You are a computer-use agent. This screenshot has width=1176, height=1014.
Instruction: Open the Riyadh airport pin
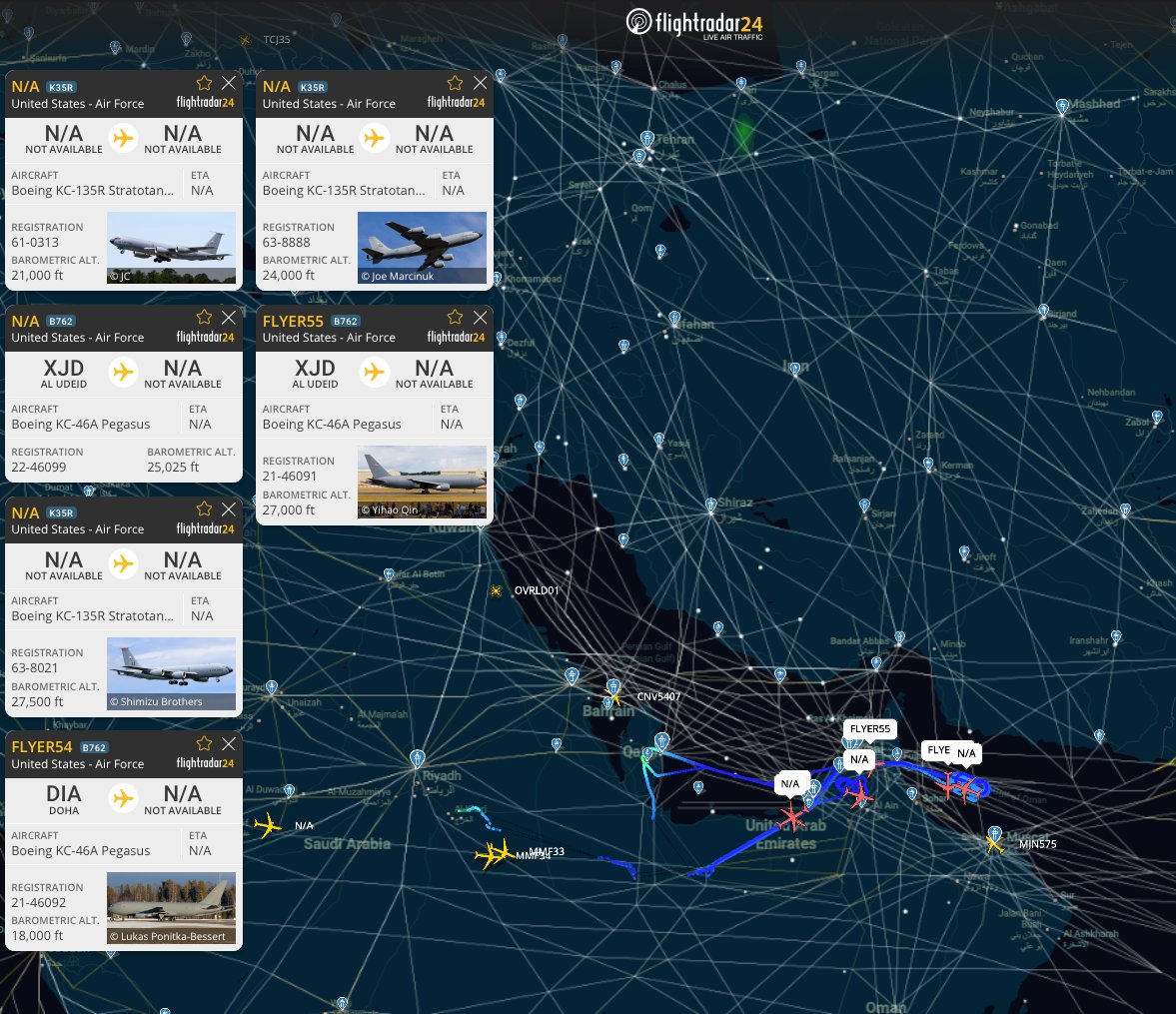(x=418, y=758)
